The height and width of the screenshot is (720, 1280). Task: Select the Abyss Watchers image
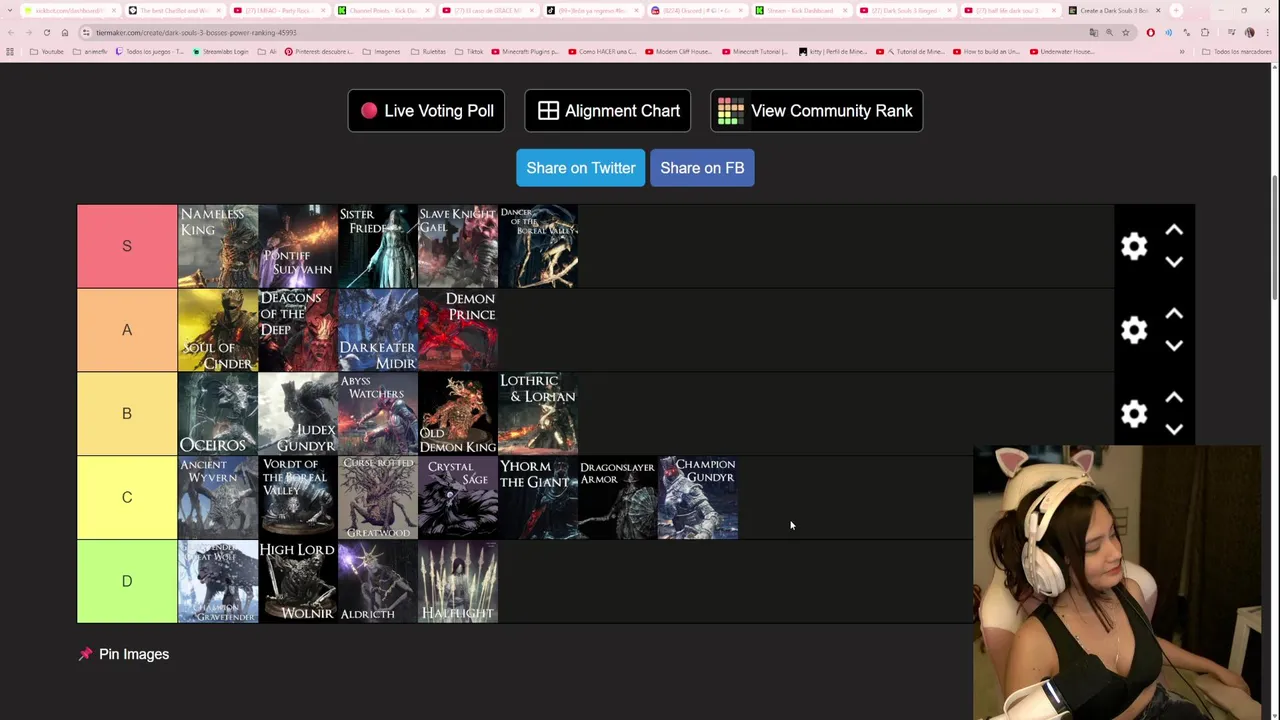[378, 414]
